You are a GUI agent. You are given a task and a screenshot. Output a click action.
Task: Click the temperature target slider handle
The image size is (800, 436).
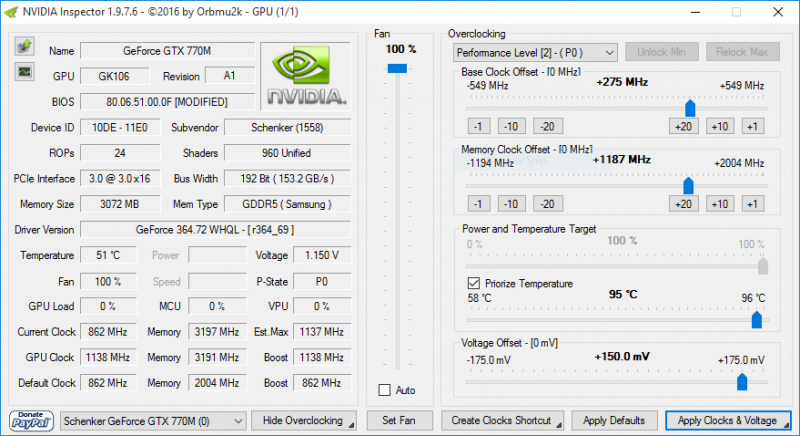coord(757,320)
